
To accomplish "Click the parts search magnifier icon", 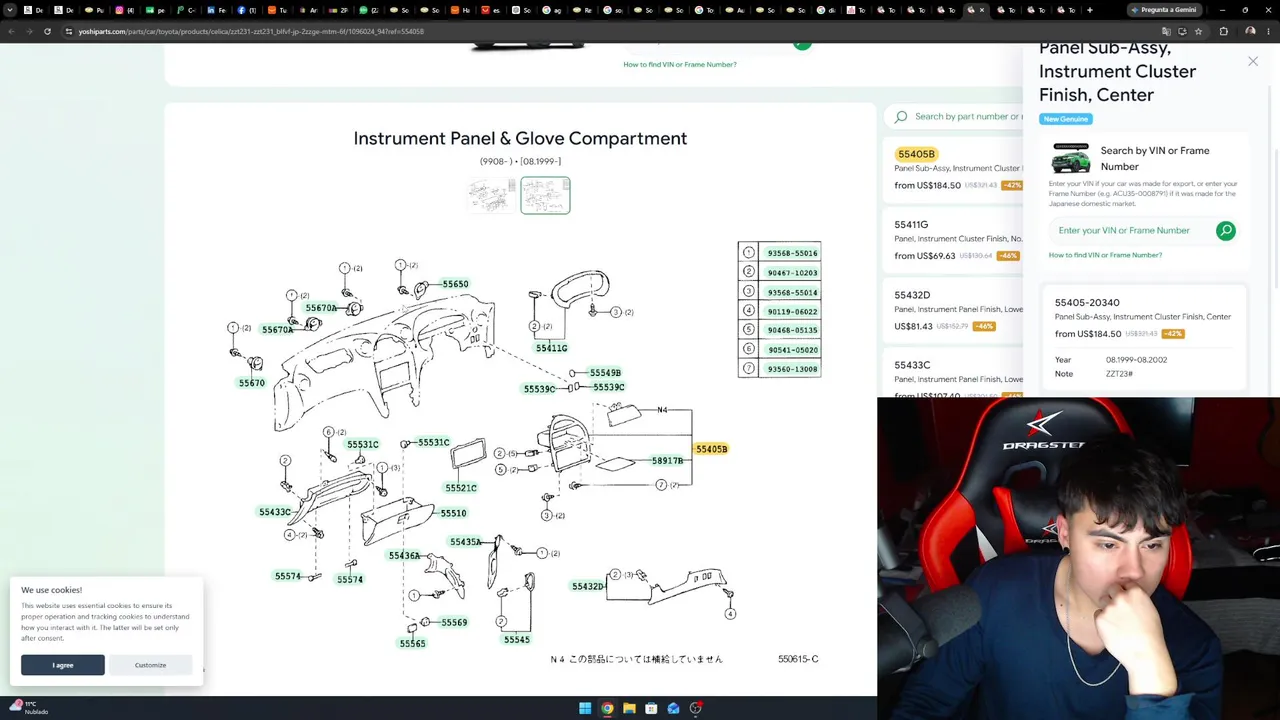I will (901, 117).
